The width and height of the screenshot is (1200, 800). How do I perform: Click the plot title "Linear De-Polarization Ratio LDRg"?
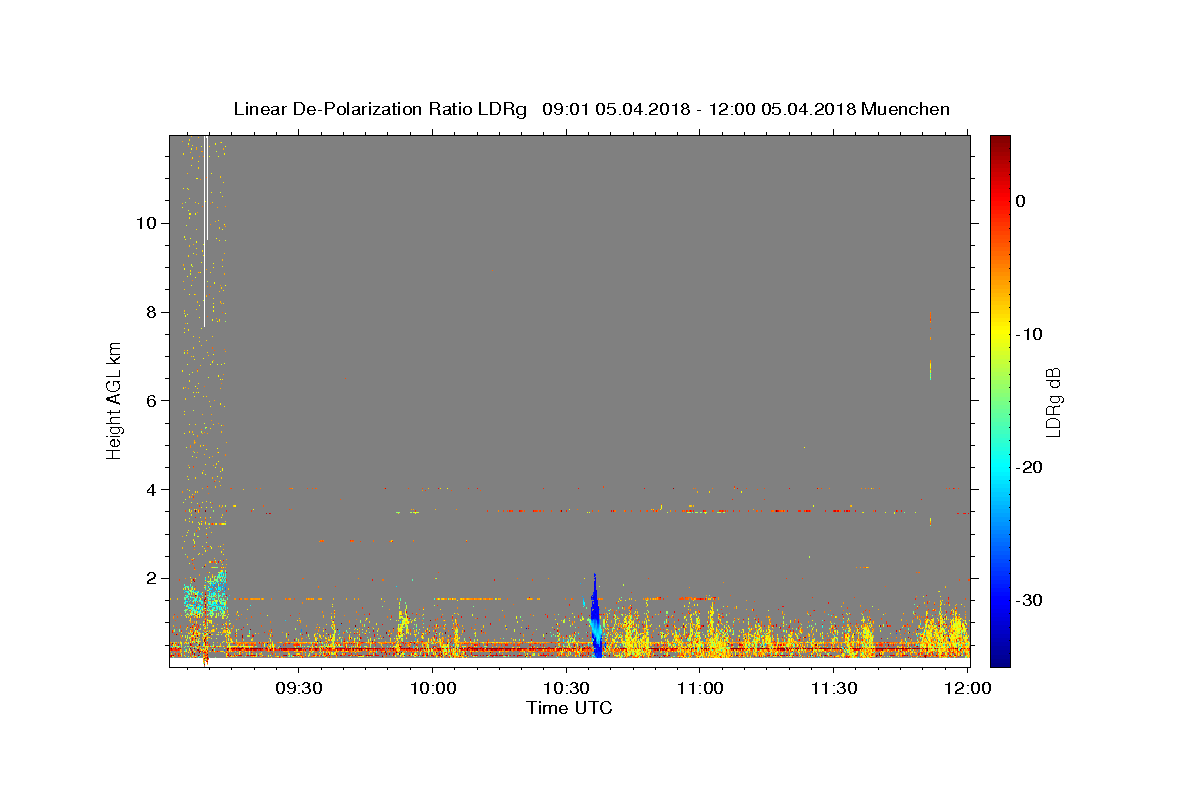click(x=379, y=109)
